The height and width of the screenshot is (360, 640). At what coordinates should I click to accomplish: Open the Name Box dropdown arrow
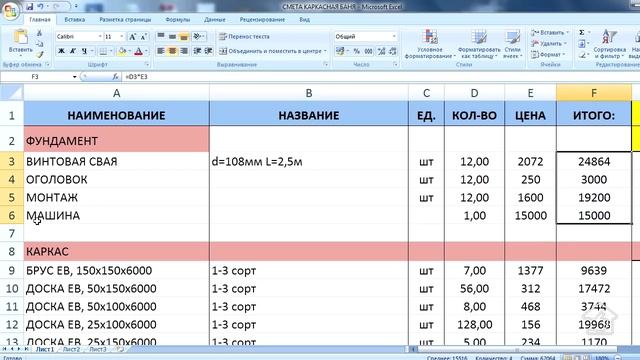coord(75,76)
